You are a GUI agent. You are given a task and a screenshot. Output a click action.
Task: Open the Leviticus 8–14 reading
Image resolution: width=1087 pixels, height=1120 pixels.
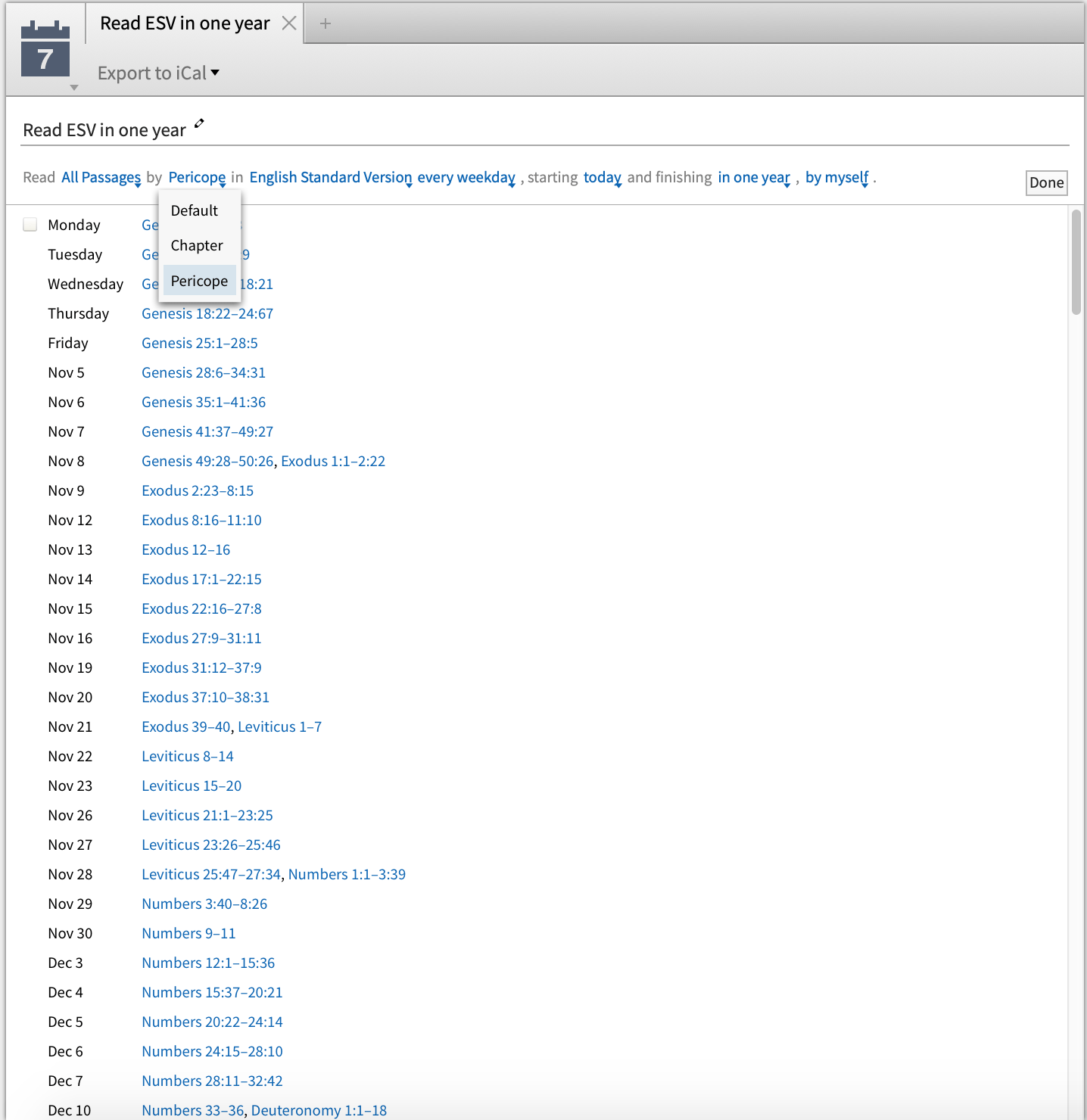coord(188,756)
